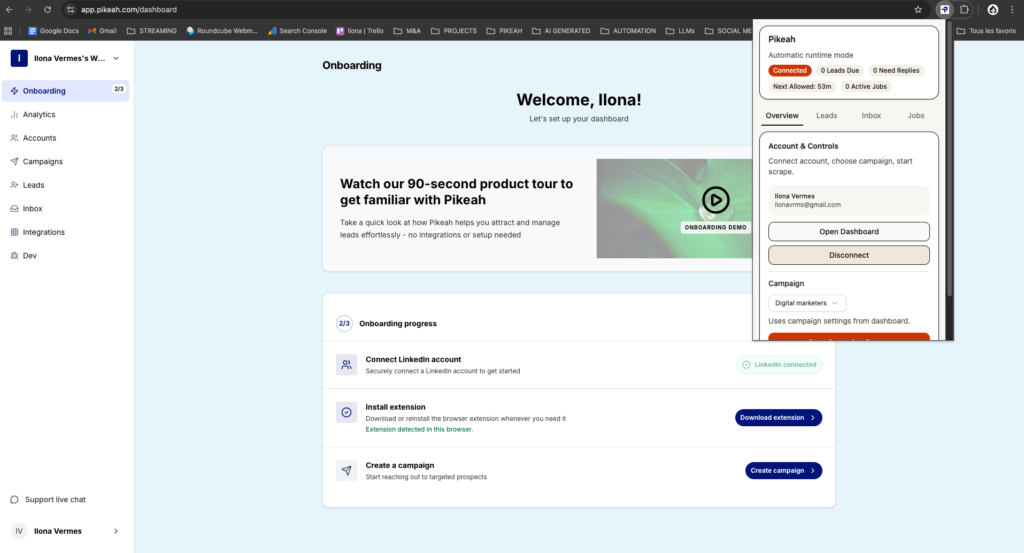Bookmark this page with star icon
Screen dimensions: 1024x553
918,9
